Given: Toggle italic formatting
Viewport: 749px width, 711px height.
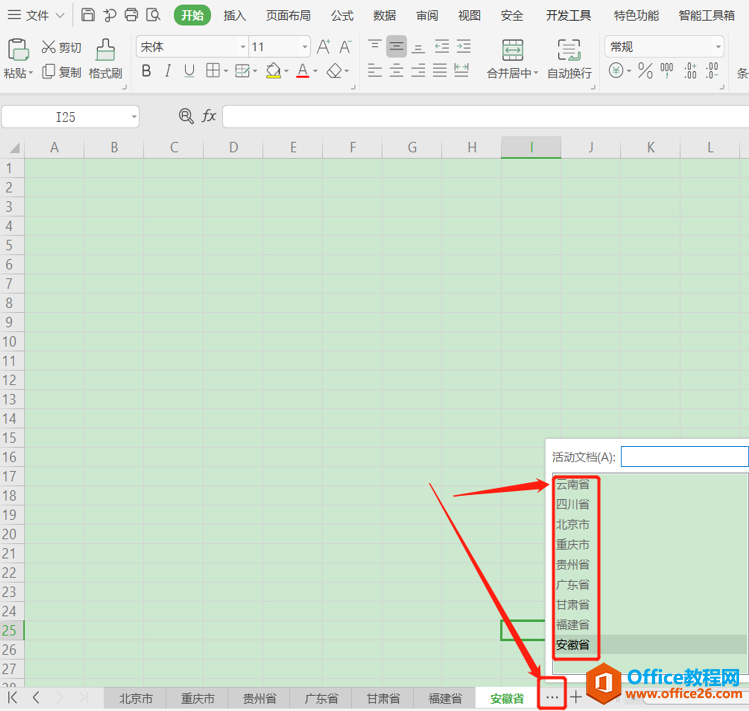Looking at the screenshot, I should click(168, 71).
